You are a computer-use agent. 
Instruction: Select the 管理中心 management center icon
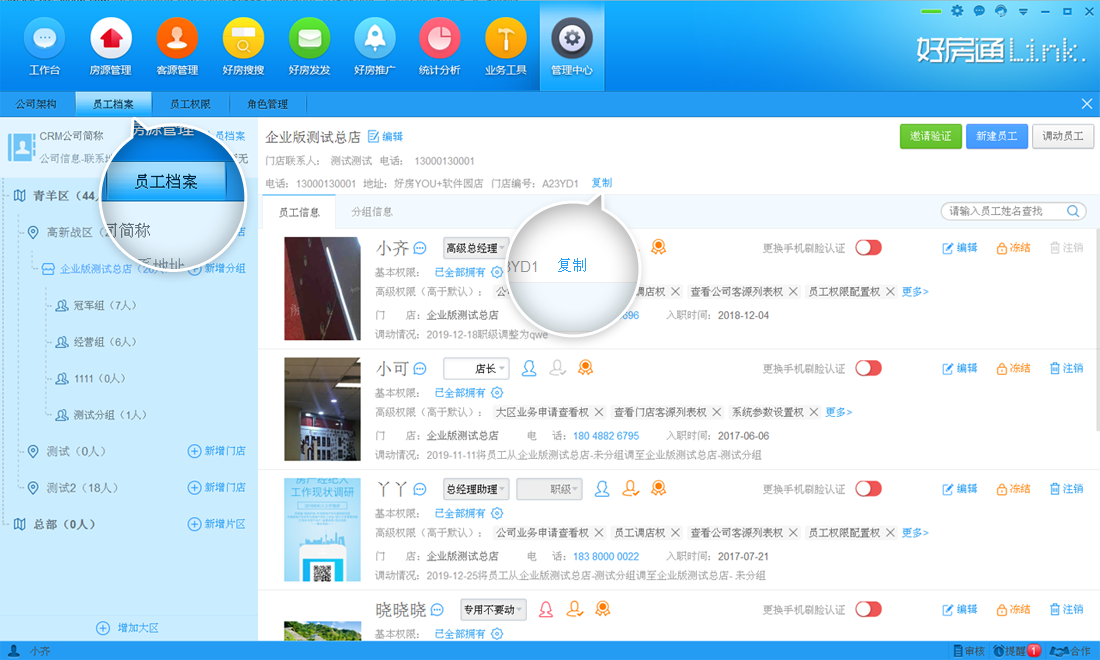click(571, 46)
